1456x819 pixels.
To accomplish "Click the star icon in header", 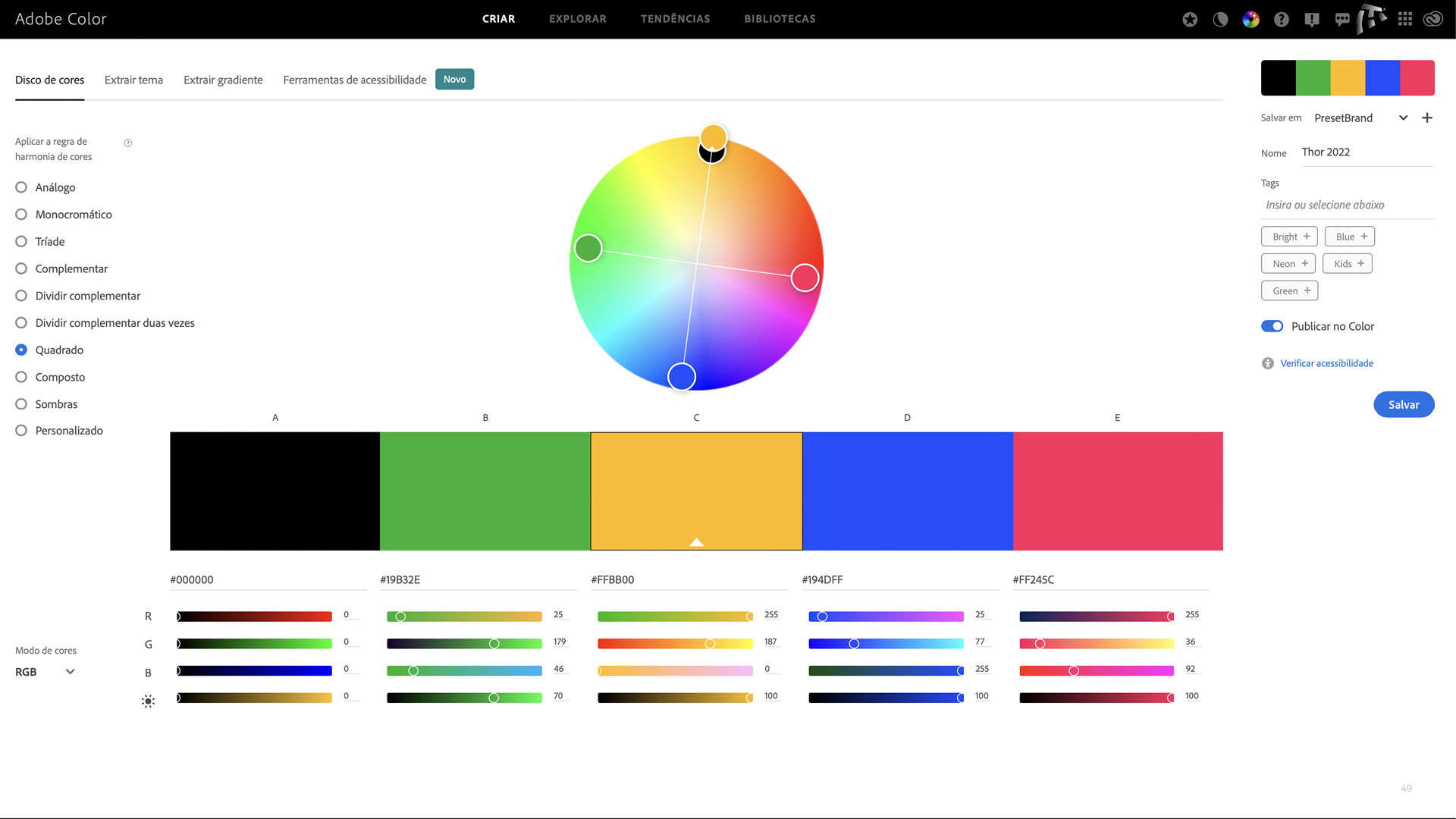I will coord(1190,20).
